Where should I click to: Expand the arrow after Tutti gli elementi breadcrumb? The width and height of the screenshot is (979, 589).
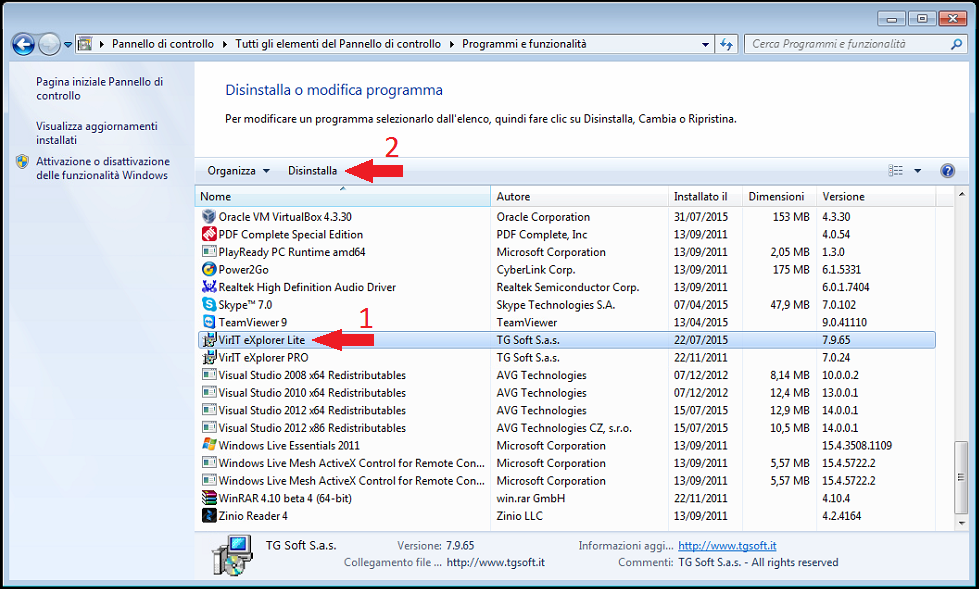point(451,44)
